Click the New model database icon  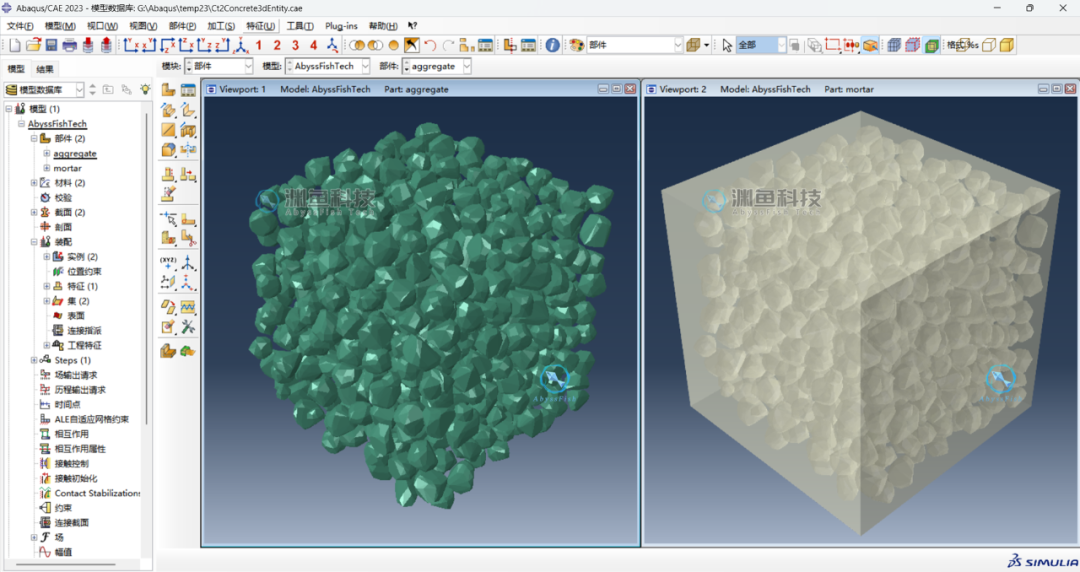click(x=14, y=45)
